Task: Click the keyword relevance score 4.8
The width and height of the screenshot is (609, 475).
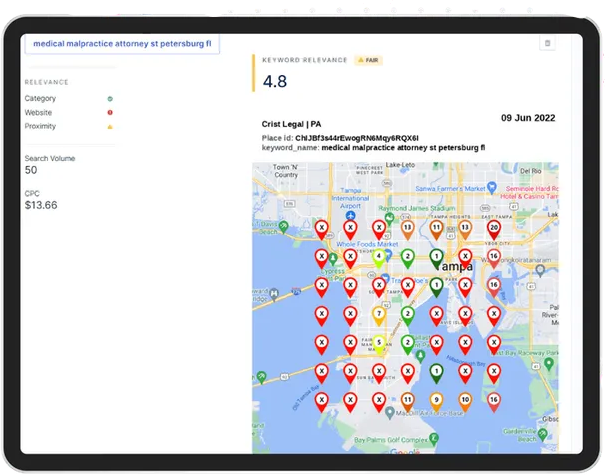Action: pyautogui.click(x=275, y=81)
